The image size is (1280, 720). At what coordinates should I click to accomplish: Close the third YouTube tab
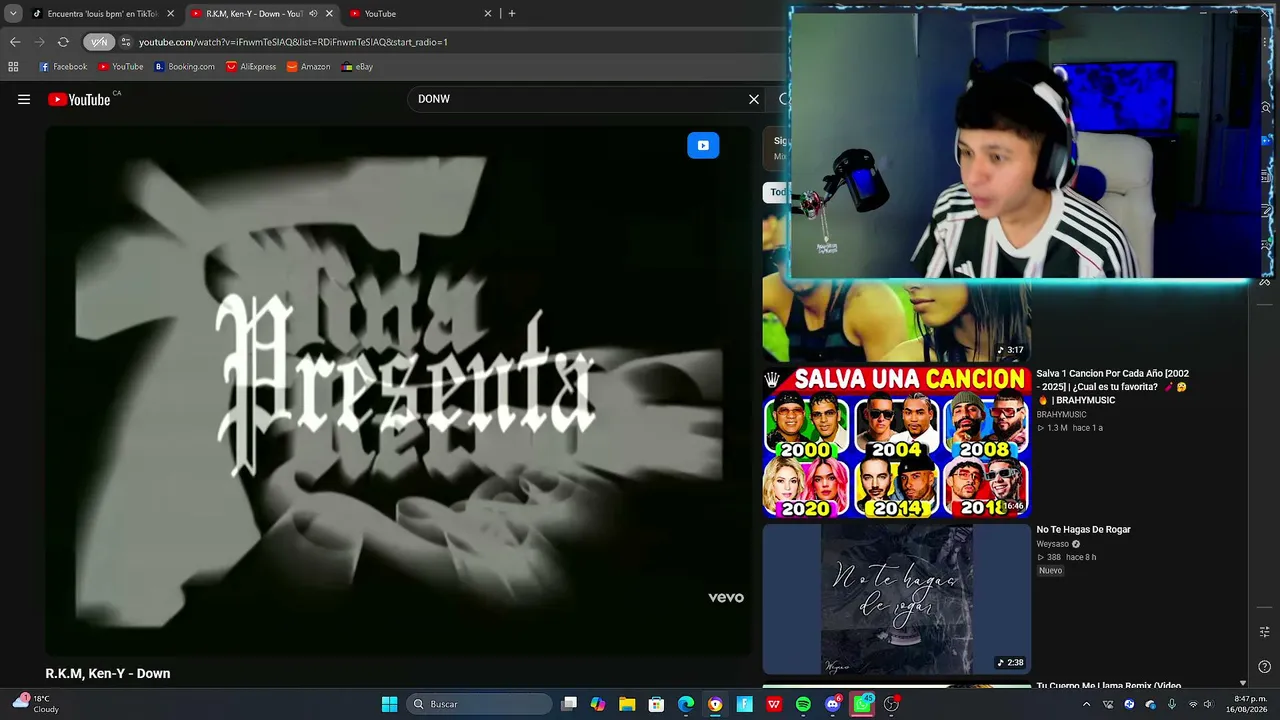(x=488, y=14)
